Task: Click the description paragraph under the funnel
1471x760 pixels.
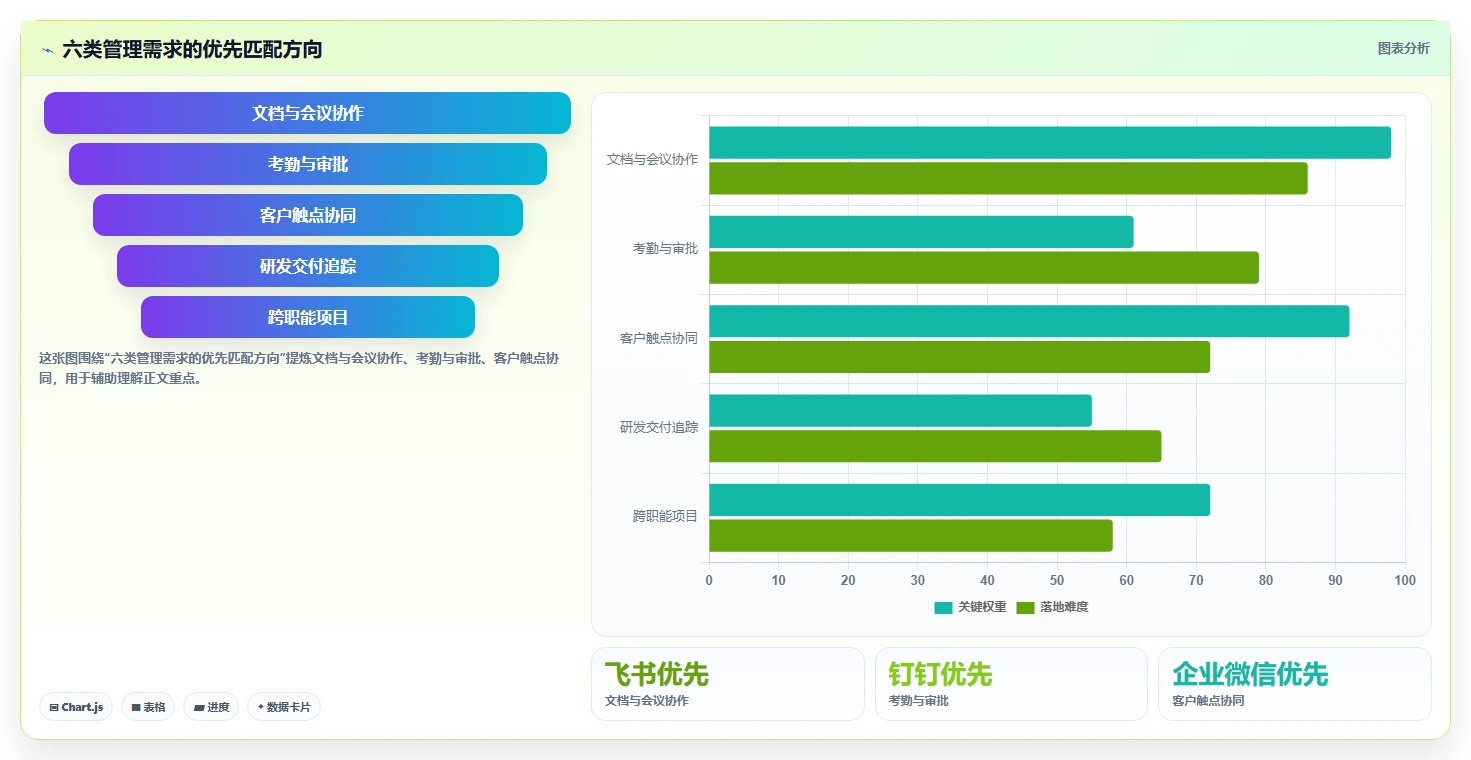Action: pyautogui.click(x=299, y=368)
